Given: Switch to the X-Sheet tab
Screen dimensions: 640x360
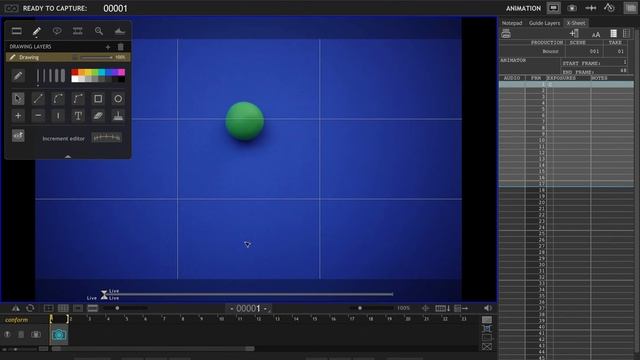Looking at the screenshot, I should pyautogui.click(x=576, y=23).
